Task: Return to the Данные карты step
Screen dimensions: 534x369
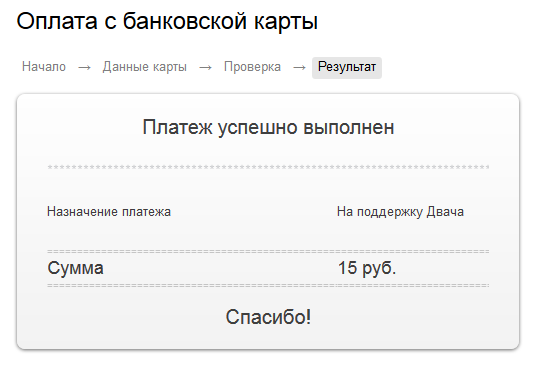Action: click(x=145, y=67)
